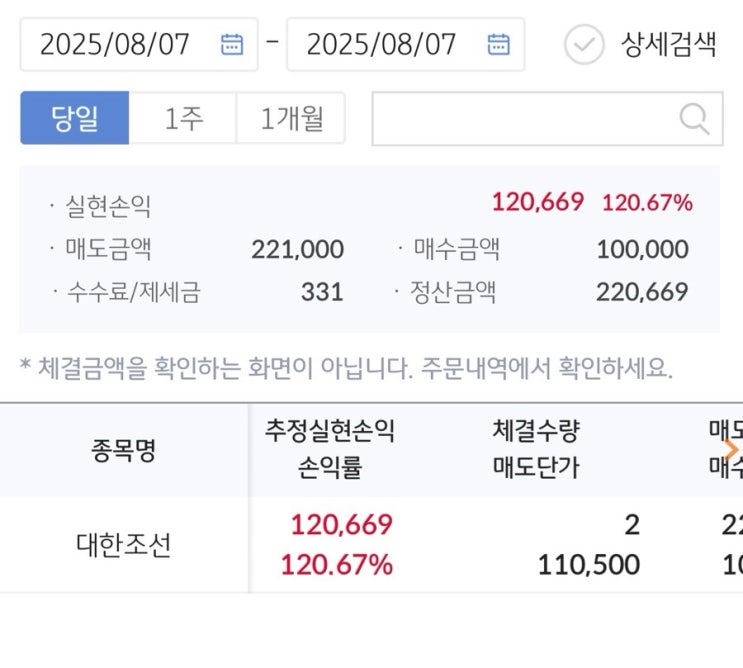
Task: Tap the orange right arrow on table header
Action: (732, 449)
